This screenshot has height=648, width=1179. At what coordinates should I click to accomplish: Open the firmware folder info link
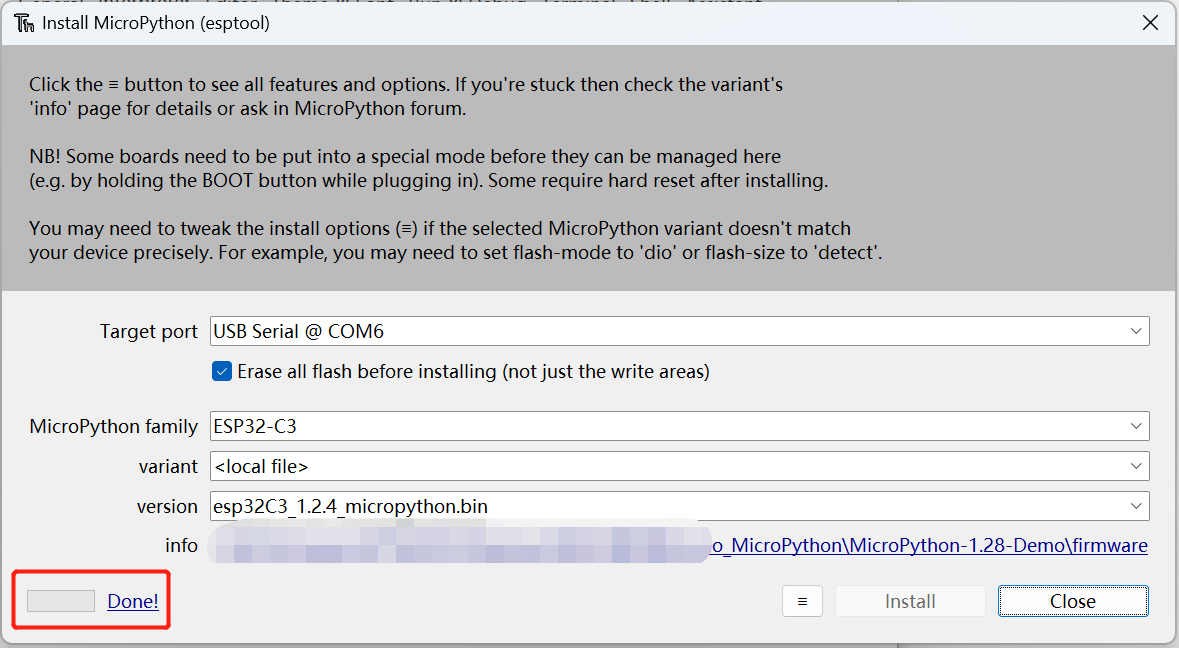pos(929,546)
